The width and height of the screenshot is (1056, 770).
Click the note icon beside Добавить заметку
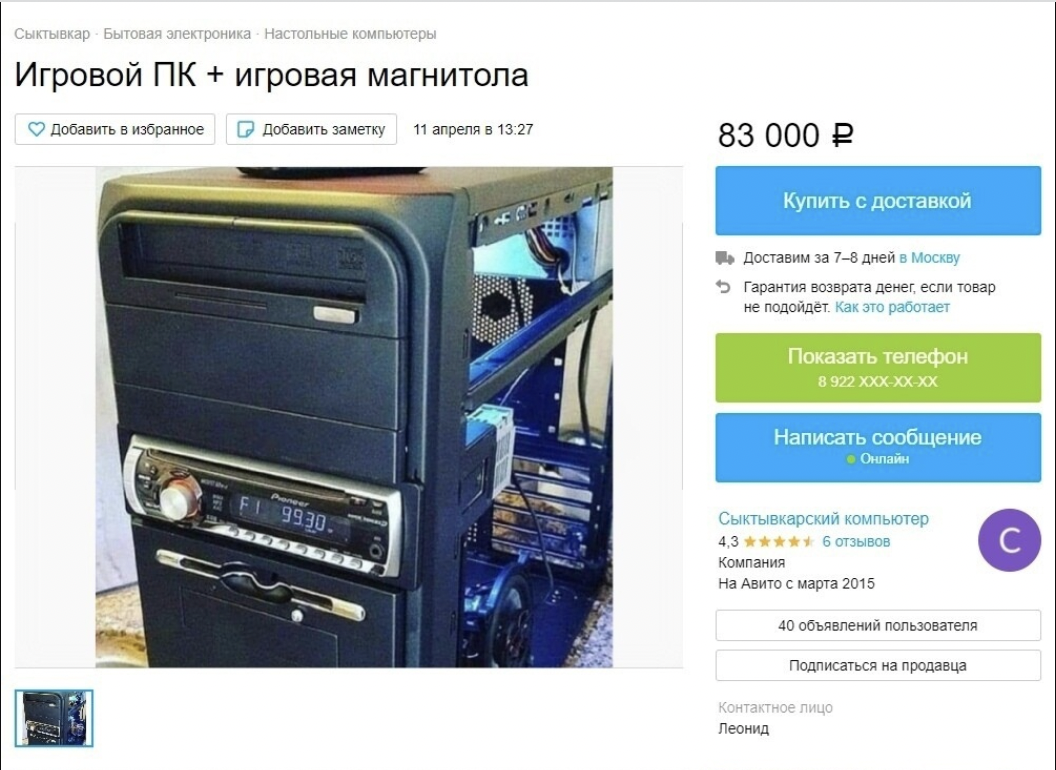coord(246,129)
